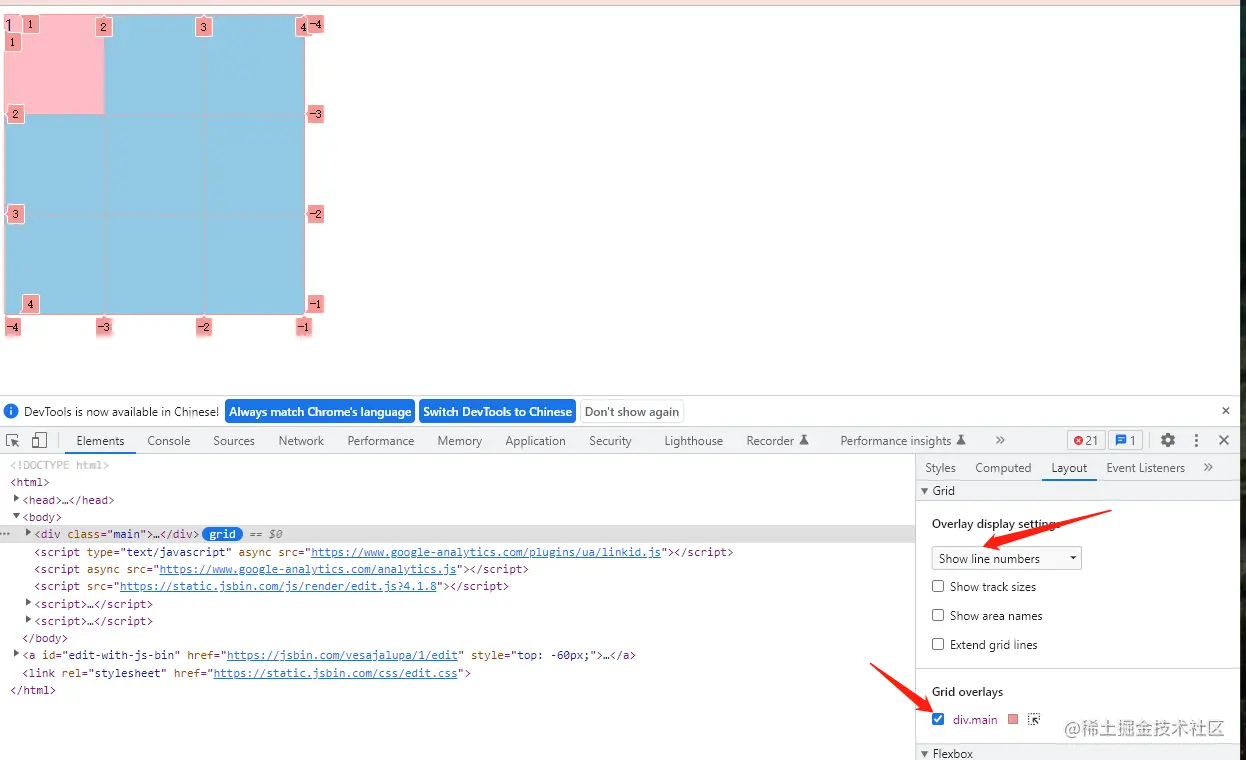
Task: Collapse the body element node
Action: (x=17, y=516)
